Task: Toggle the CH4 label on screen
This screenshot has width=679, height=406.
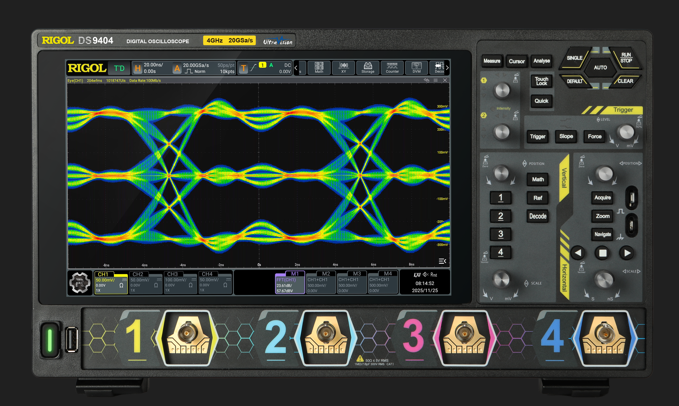Action: [x=207, y=274]
